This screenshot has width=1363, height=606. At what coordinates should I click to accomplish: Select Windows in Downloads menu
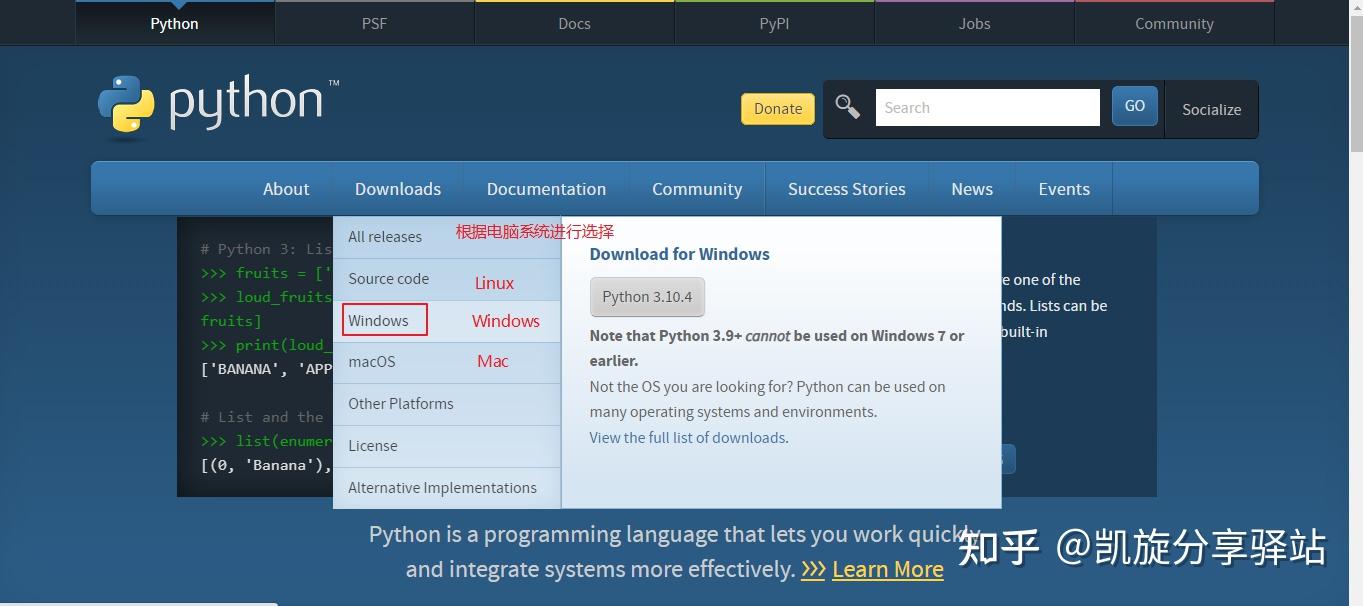point(447,321)
